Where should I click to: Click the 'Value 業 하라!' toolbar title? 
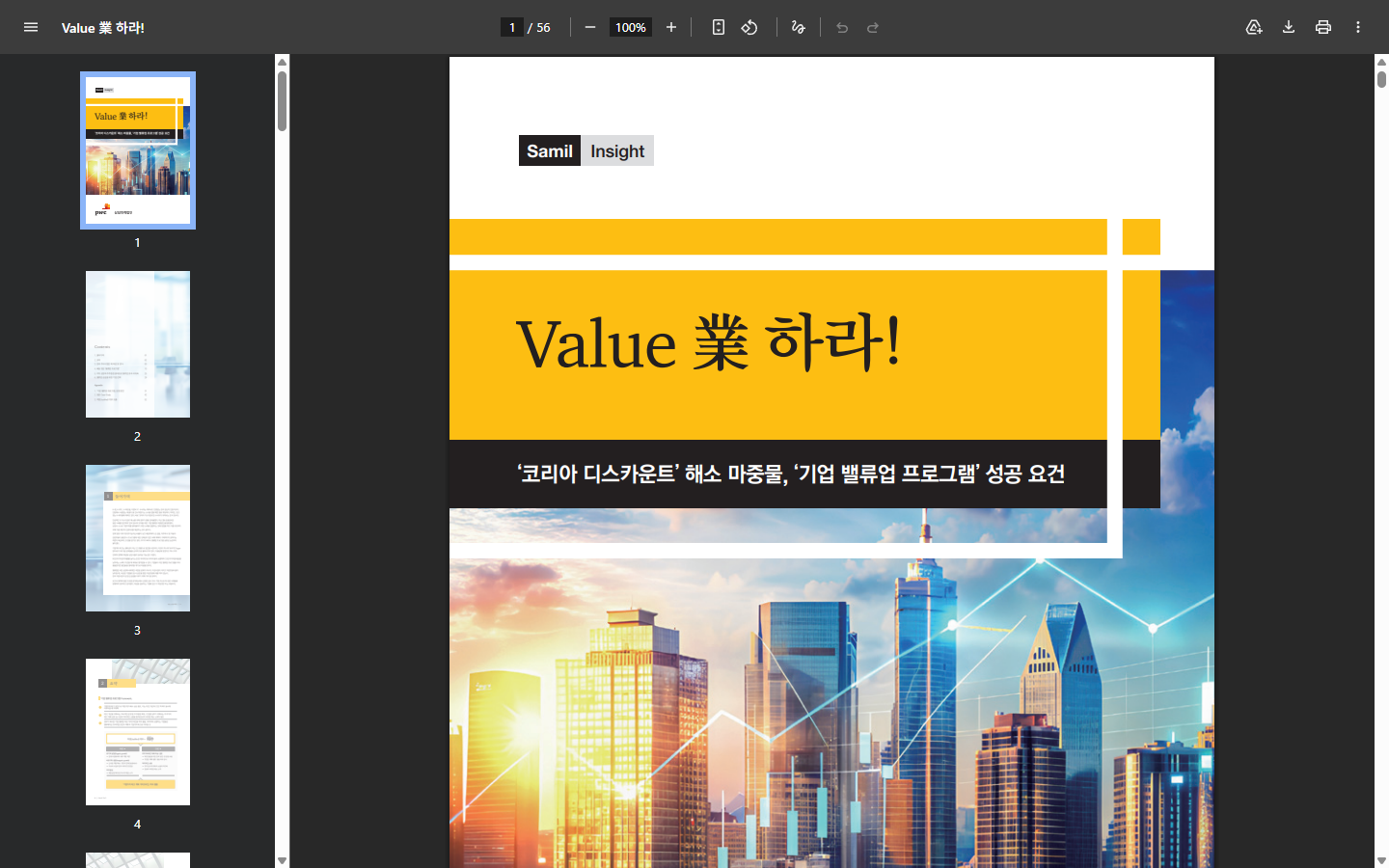pyautogui.click(x=103, y=28)
